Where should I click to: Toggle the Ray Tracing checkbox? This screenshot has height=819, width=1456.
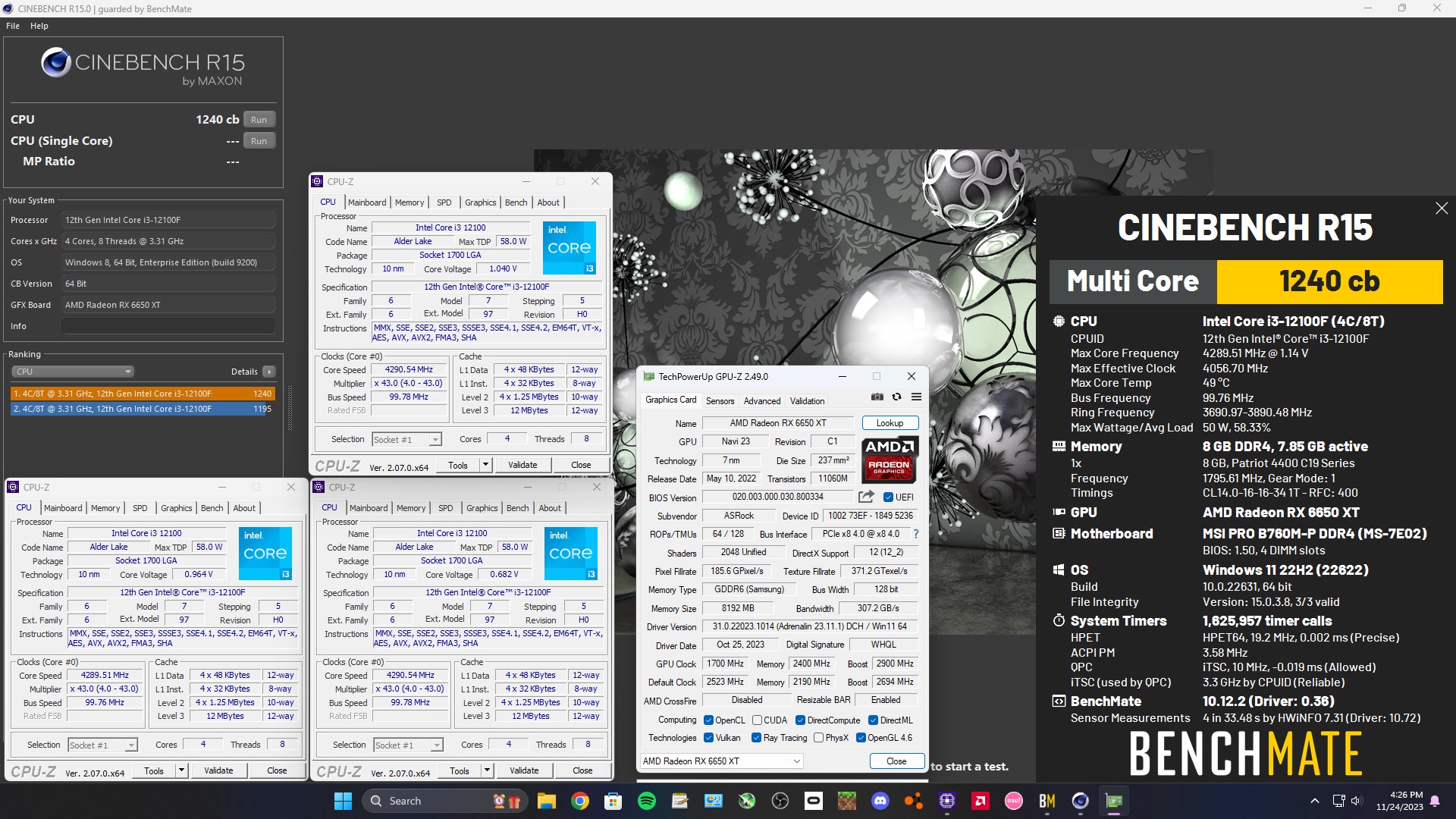click(x=756, y=738)
